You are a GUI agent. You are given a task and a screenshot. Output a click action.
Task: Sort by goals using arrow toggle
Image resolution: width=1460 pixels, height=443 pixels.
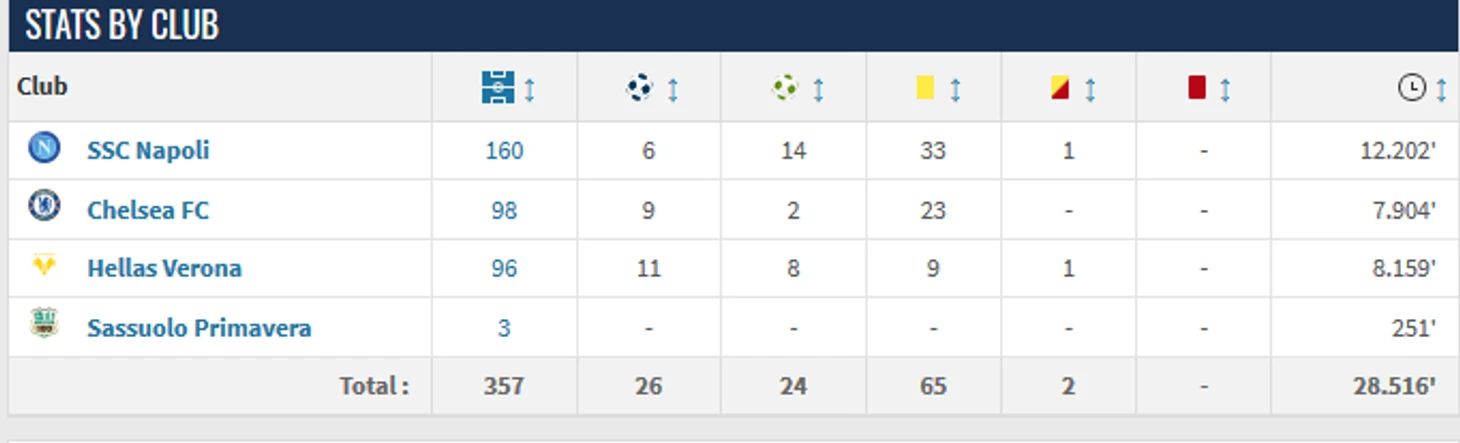673,90
